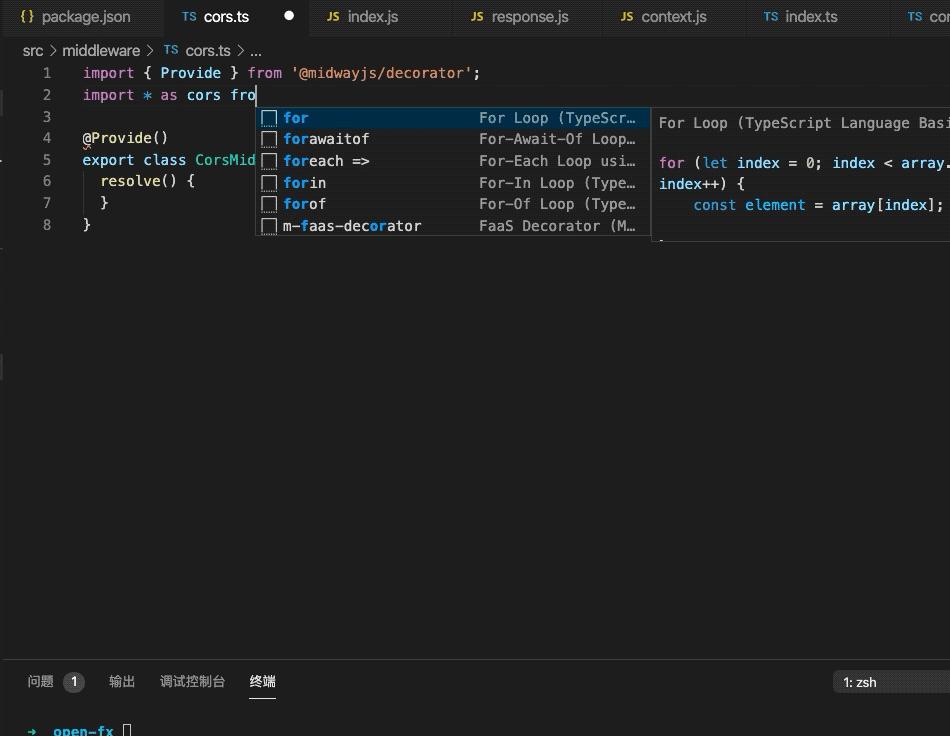This screenshot has height=736, width=950.
Task: Open the context.js tab
Action: (x=673, y=17)
